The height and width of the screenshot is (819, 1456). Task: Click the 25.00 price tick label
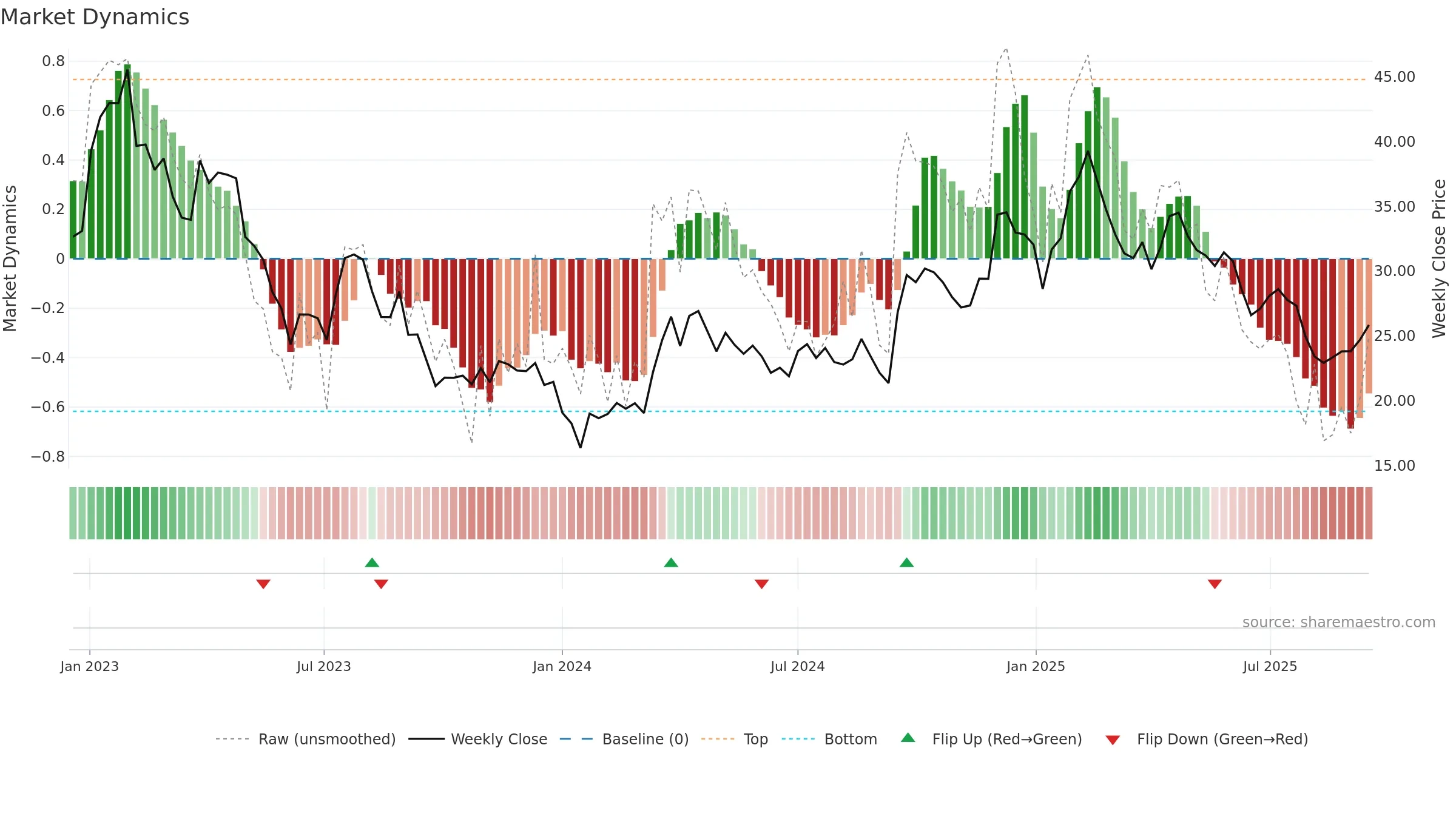pyautogui.click(x=1395, y=336)
